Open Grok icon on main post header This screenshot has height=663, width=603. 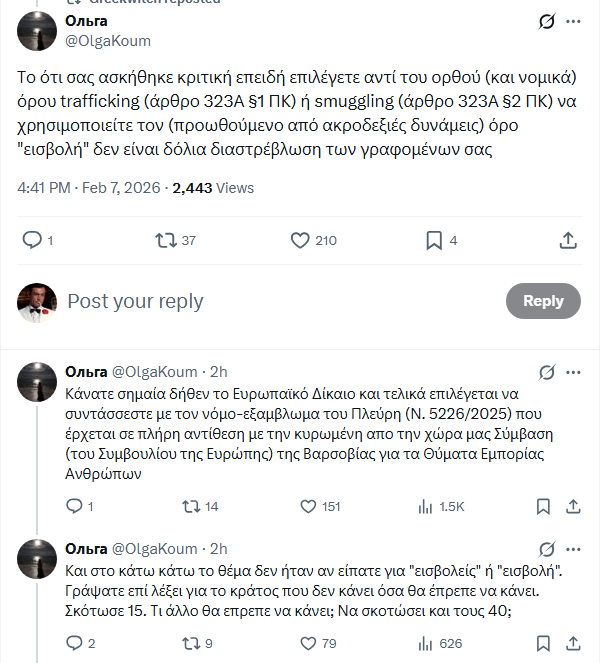pyautogui.click(x=547, y=22)
